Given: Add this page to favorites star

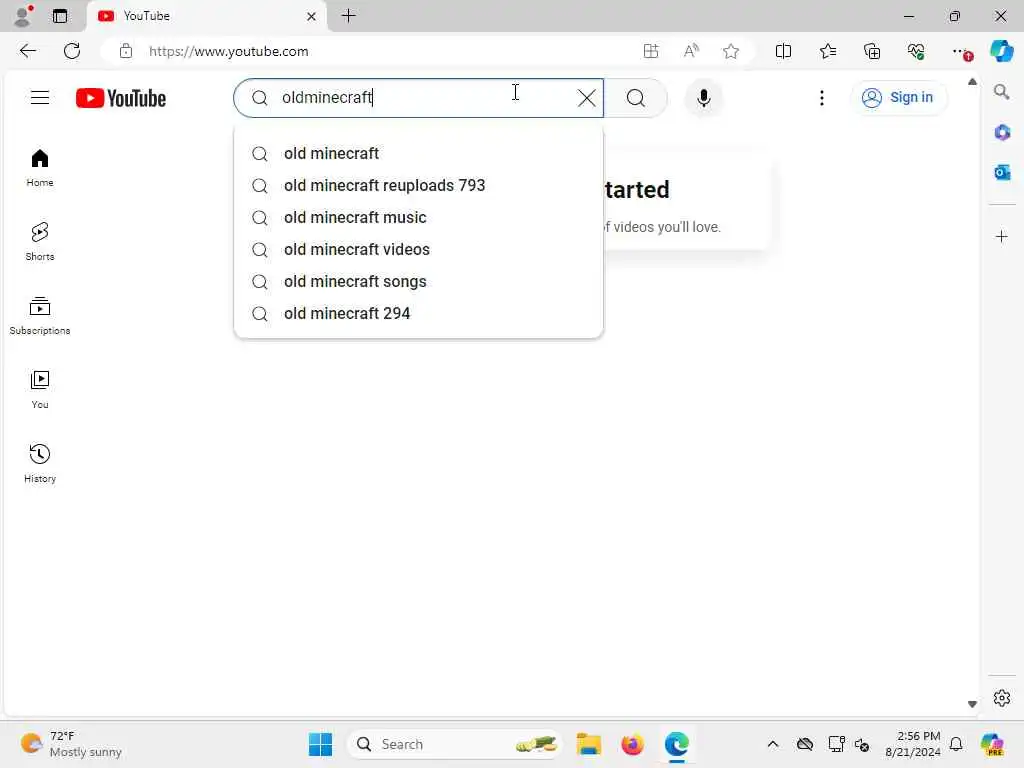Looking at the screenshot, I should coord(731,52).
